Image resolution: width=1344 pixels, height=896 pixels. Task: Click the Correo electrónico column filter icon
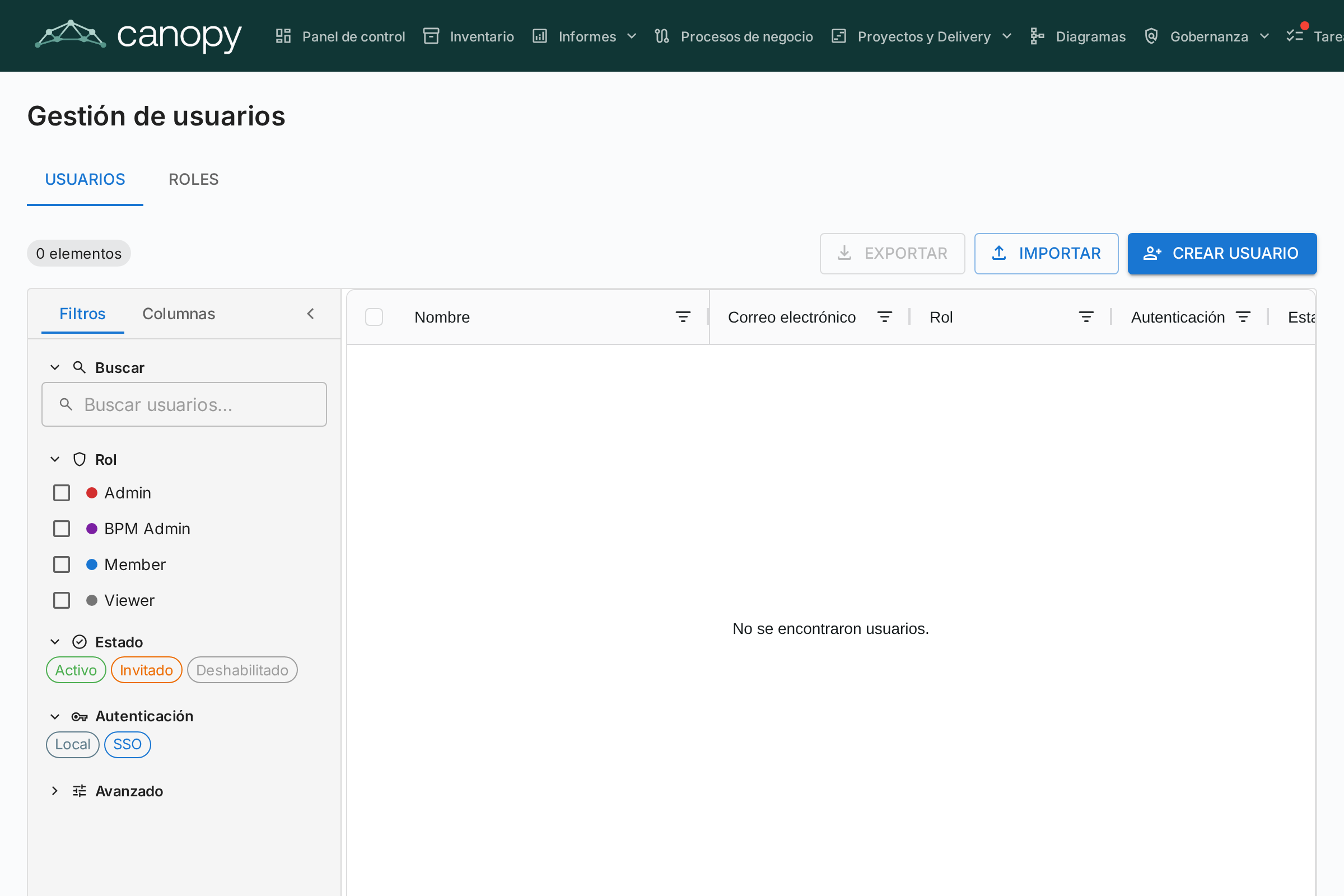coord(885,317)
